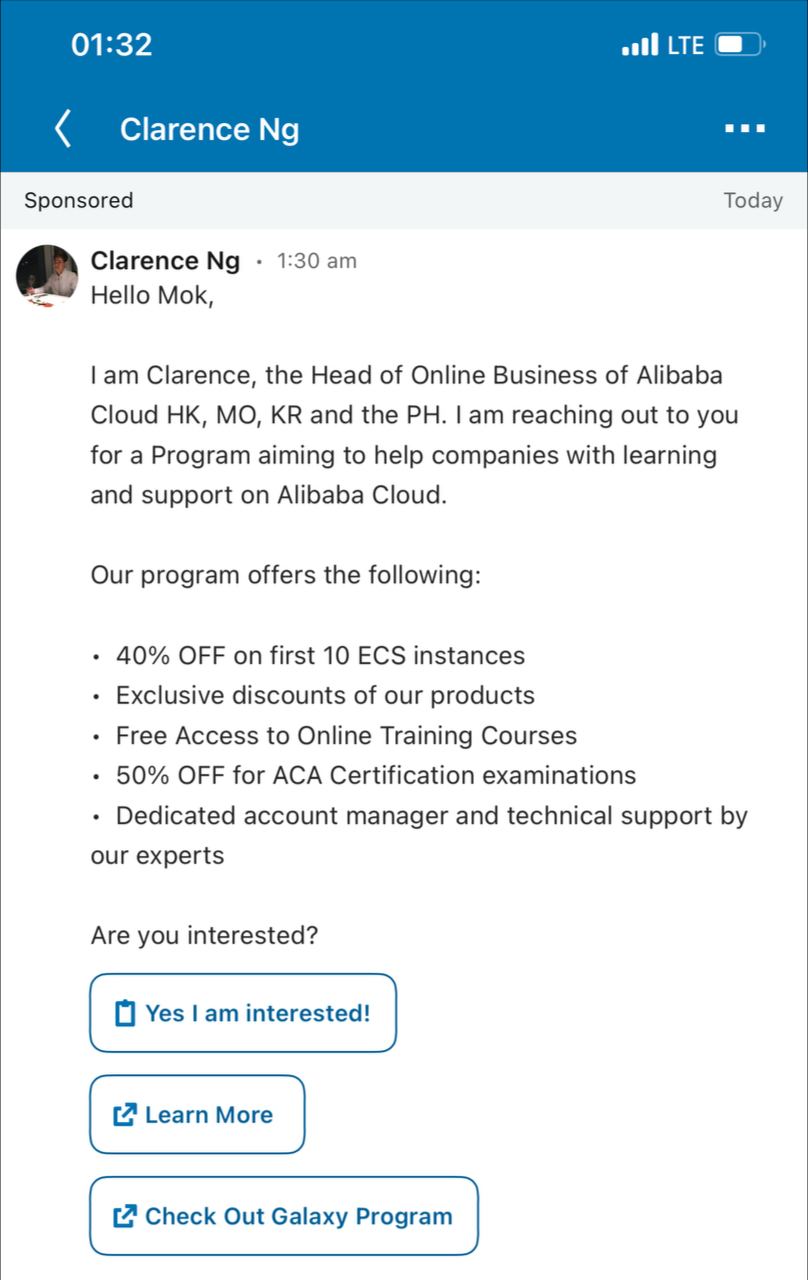Tap the battery indicator in status bar

pos(741,45)
